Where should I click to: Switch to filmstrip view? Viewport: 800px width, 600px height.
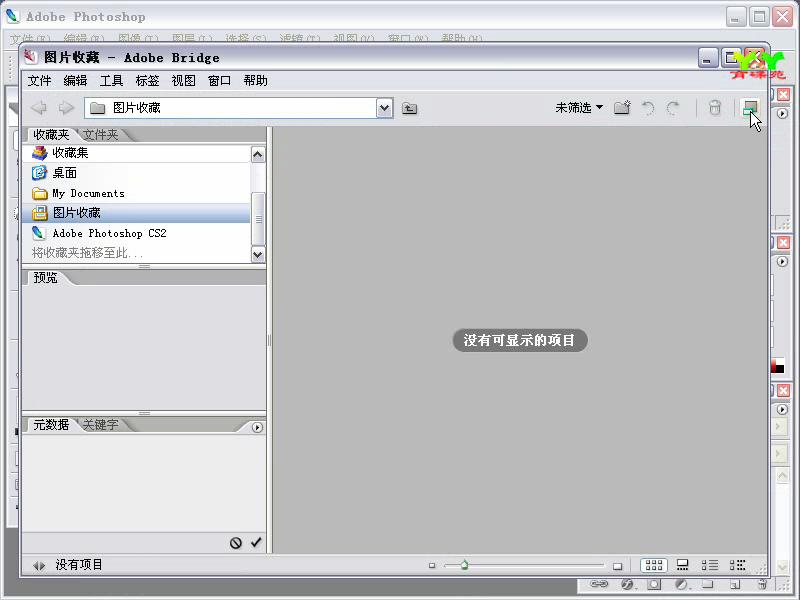pyautogui.click(x=682, y=565)
